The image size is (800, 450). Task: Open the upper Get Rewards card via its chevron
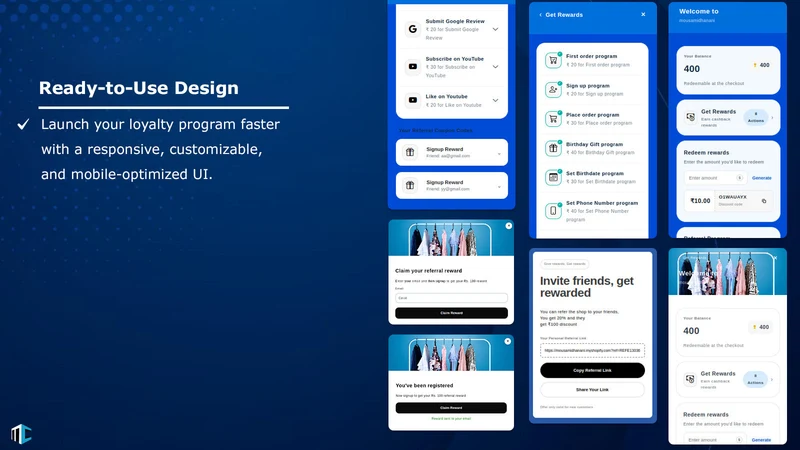click(x=772, y=118)
